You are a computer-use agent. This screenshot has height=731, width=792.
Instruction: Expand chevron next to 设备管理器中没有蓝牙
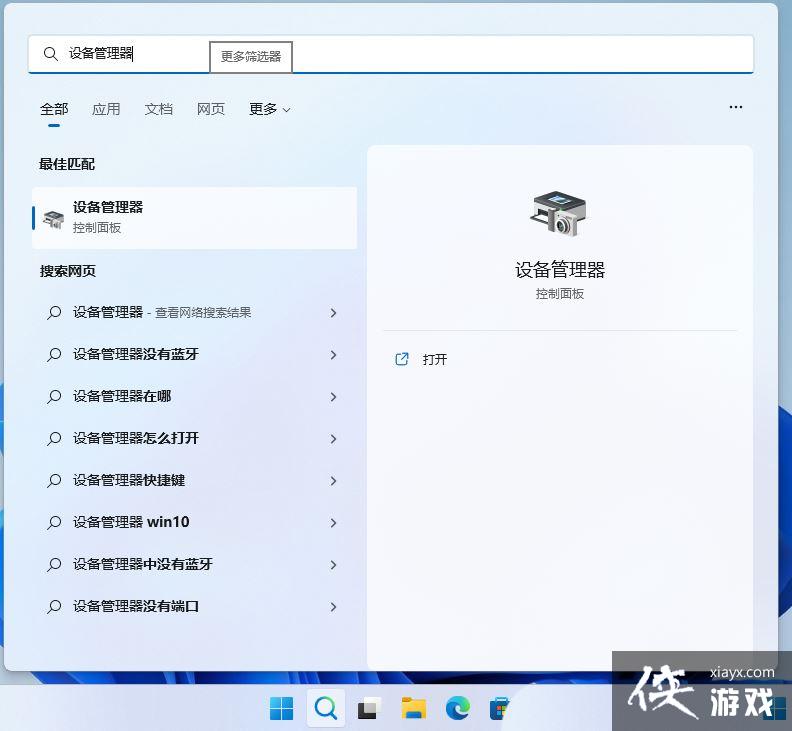point(333,564)
